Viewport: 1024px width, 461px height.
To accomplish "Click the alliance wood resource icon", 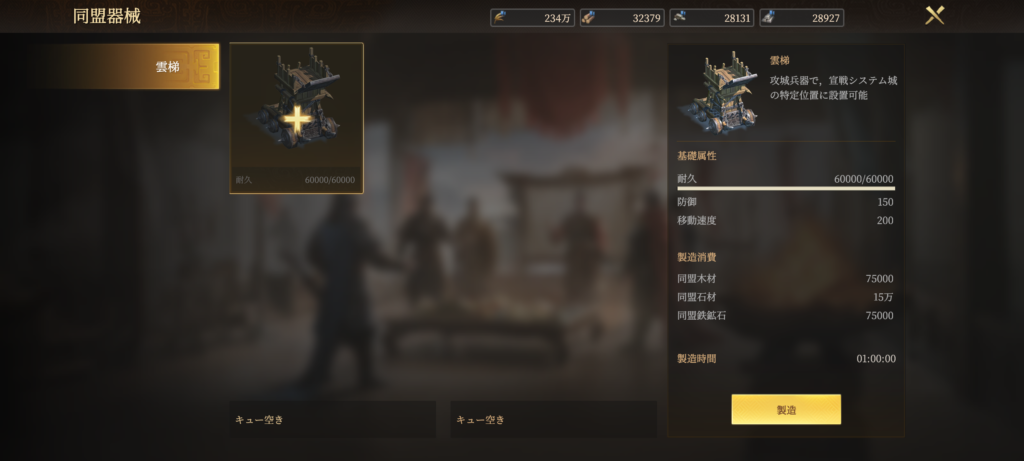I will (x=589, y=18).
